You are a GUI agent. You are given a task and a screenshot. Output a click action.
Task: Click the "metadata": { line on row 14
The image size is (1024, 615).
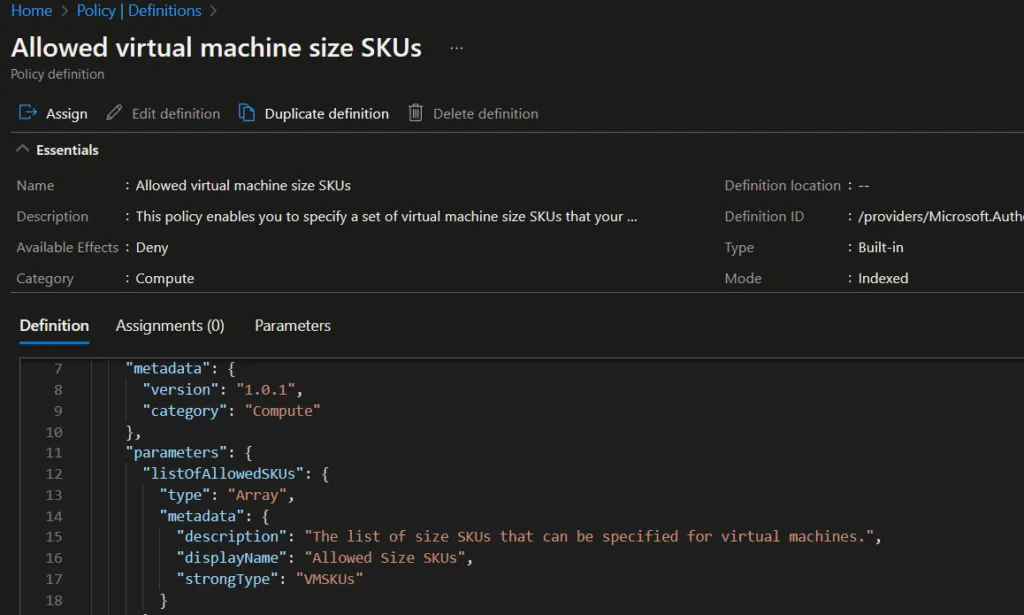click(214, 516)
